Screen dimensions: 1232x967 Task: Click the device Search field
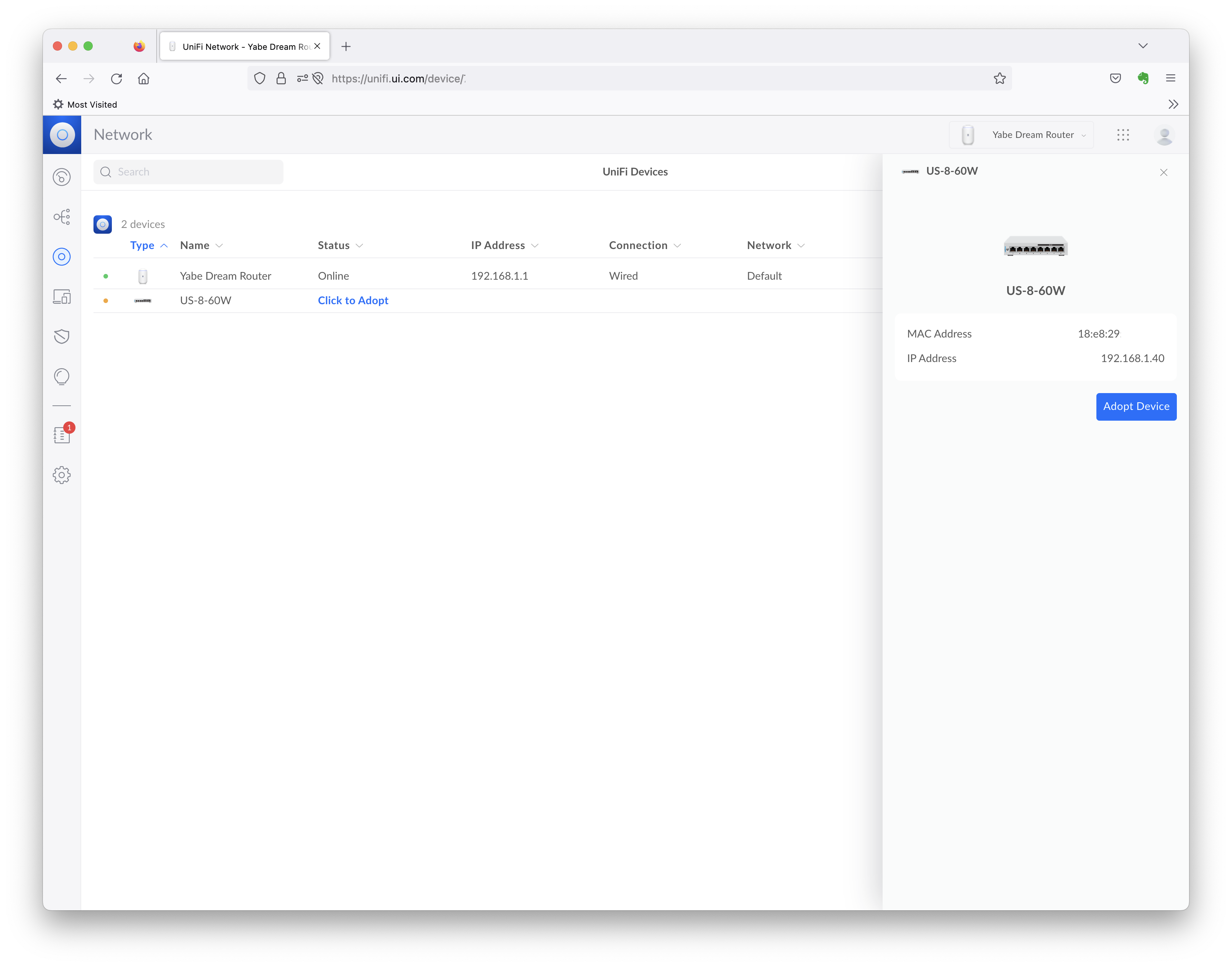[x=188, y=172]
